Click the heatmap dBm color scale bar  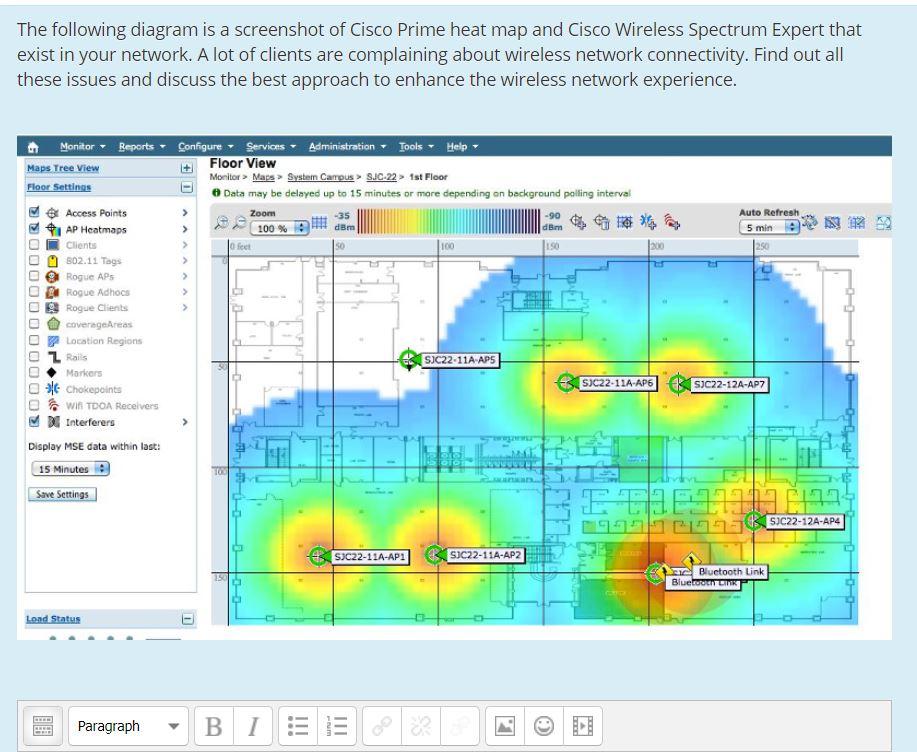click(449, 222)
